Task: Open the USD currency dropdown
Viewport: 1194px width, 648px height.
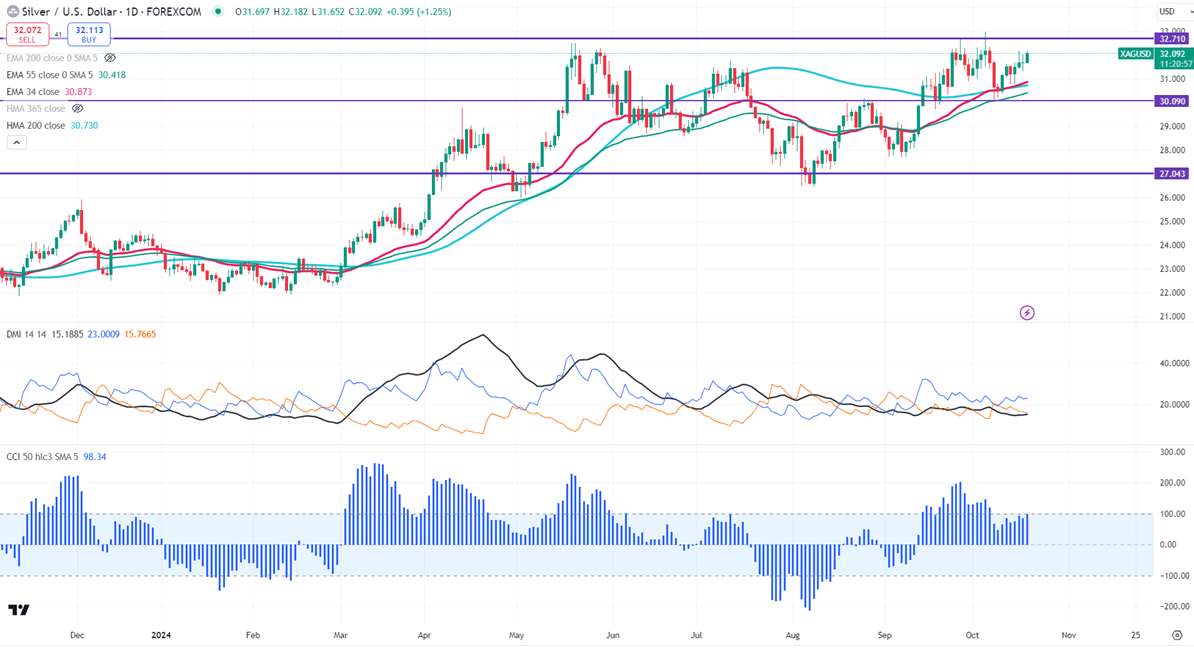Action: pos(1173,11)
